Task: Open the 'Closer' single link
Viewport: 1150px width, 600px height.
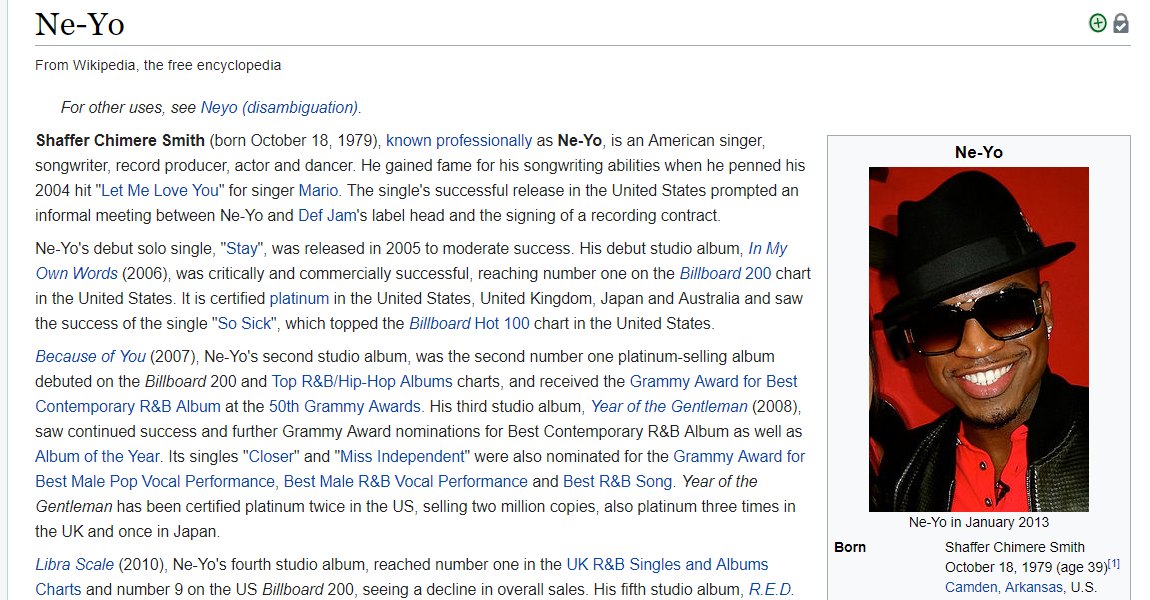Action: tap(271, 456)
